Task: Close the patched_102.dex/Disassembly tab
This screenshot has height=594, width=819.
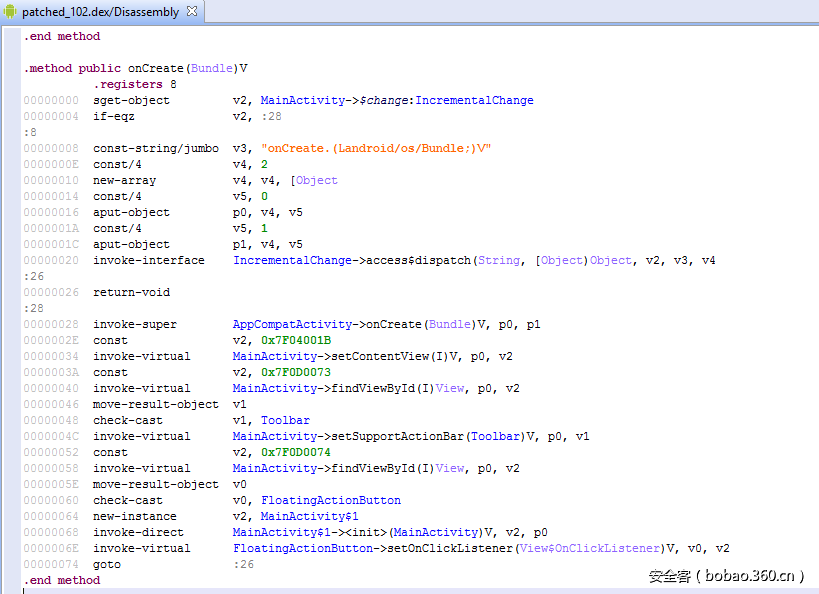Action: point(192,12)
